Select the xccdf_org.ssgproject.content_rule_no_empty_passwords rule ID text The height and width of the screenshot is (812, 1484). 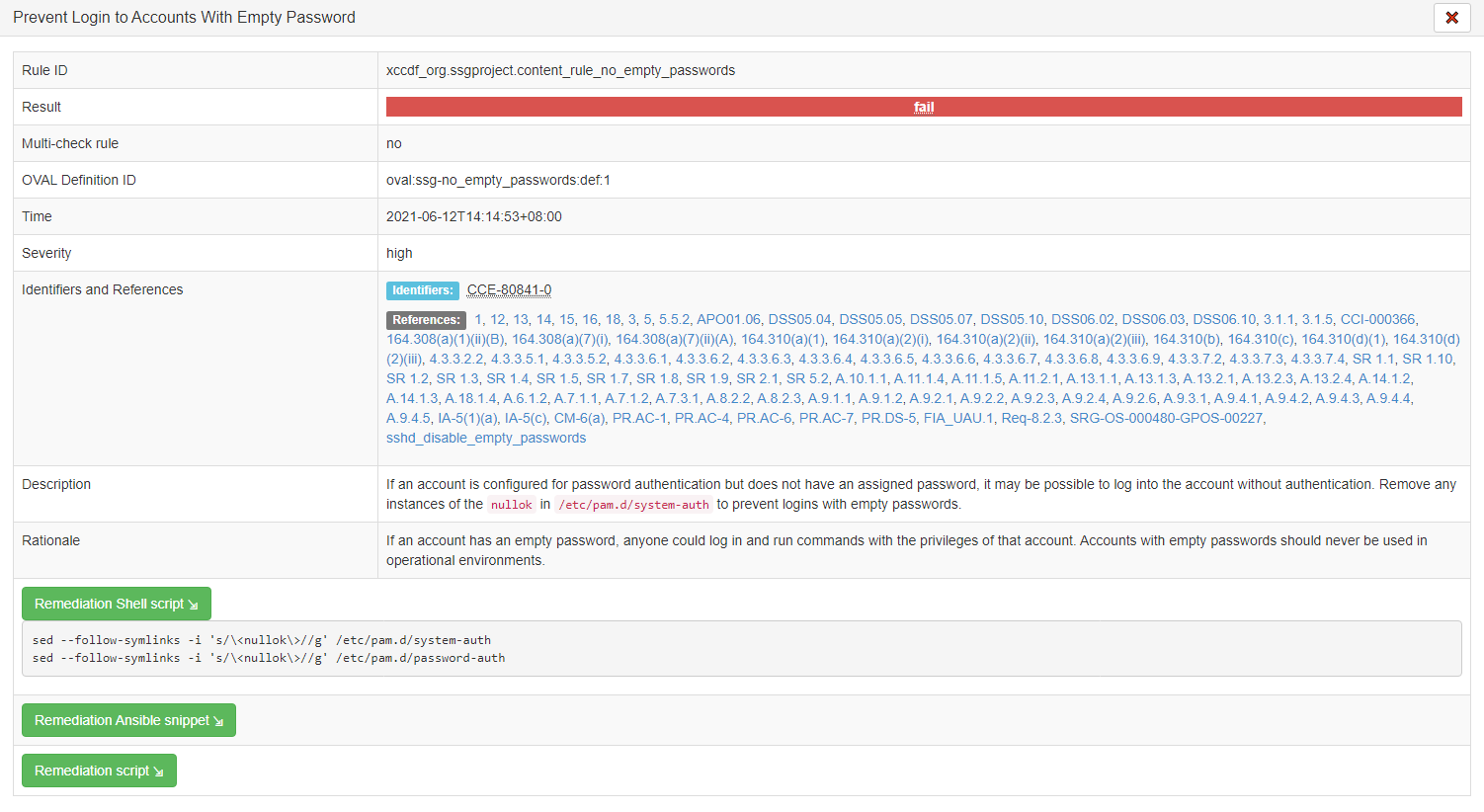560,70
